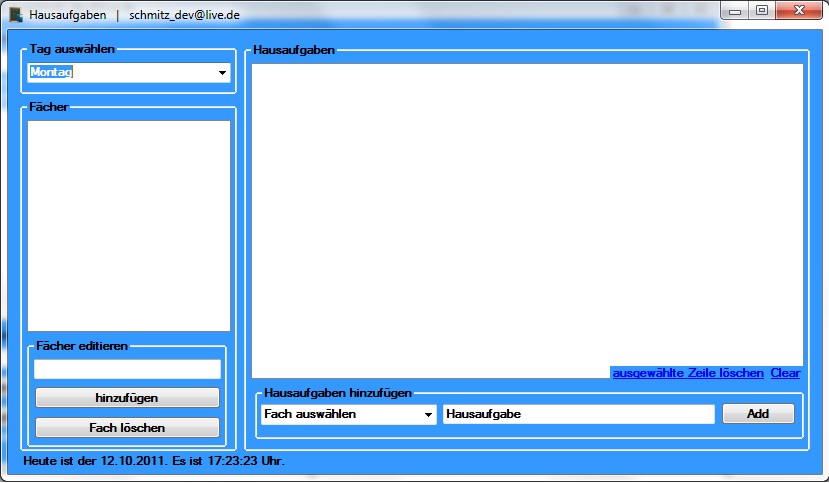Select the highlighted Montag text in day selector
The height and width of the screenshot is (483, 829).
52,72
